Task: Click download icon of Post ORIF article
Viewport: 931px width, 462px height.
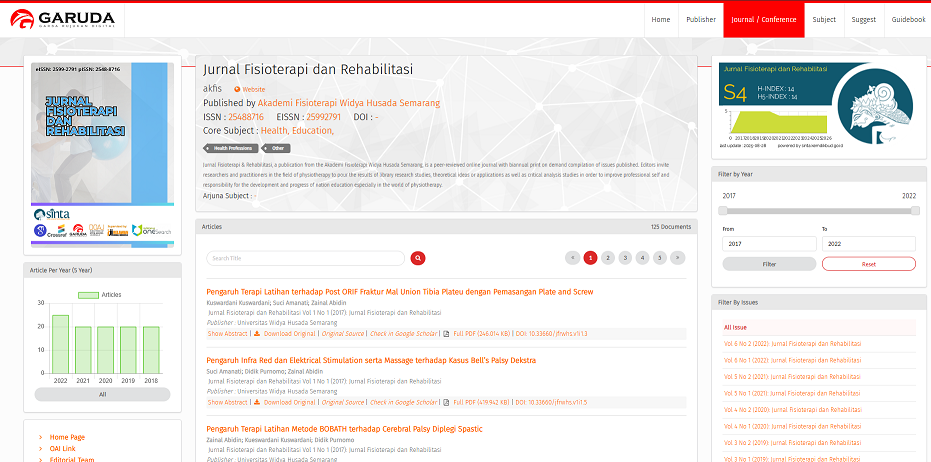Action: tap(257, 334)
